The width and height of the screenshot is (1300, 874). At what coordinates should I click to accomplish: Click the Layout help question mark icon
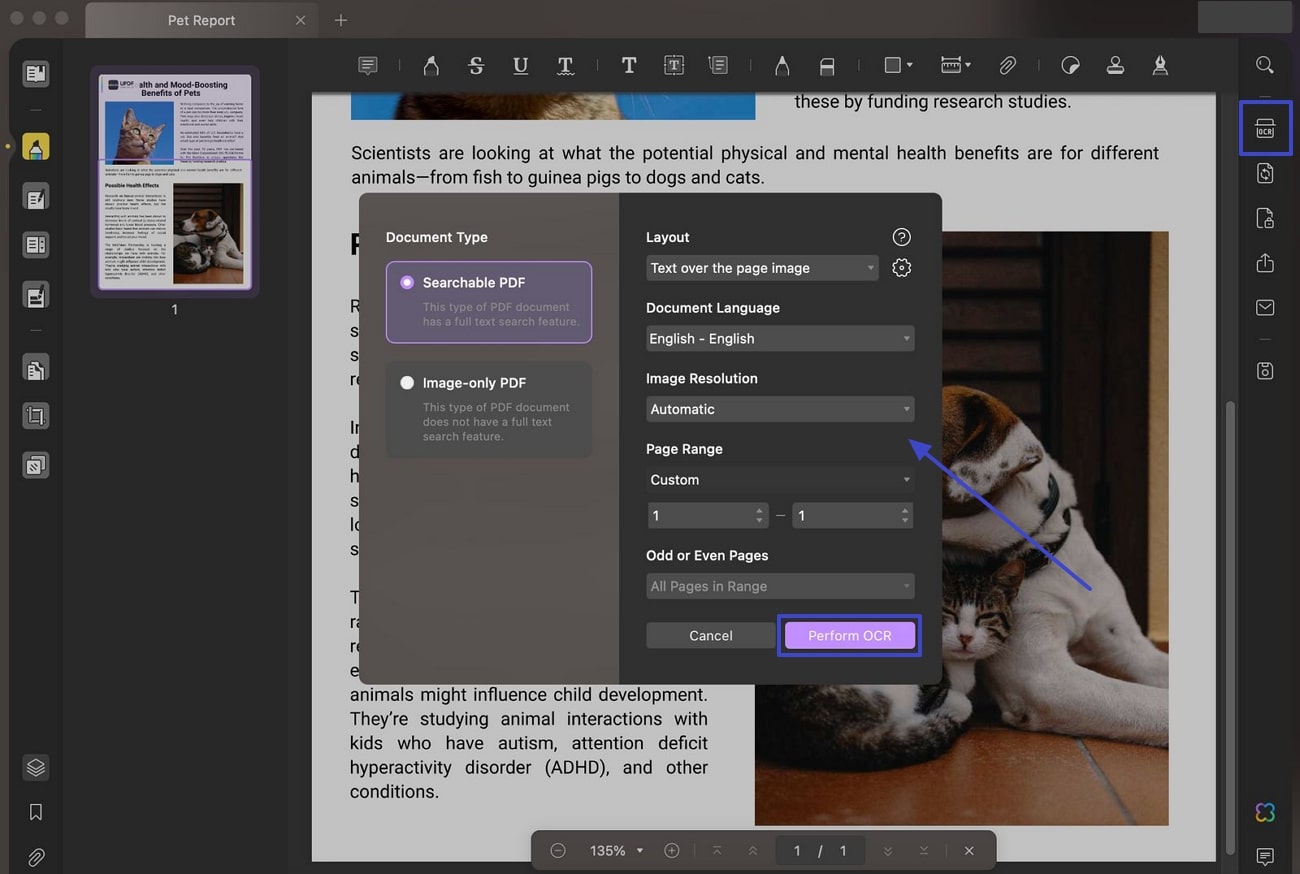[x=901, y=237]
